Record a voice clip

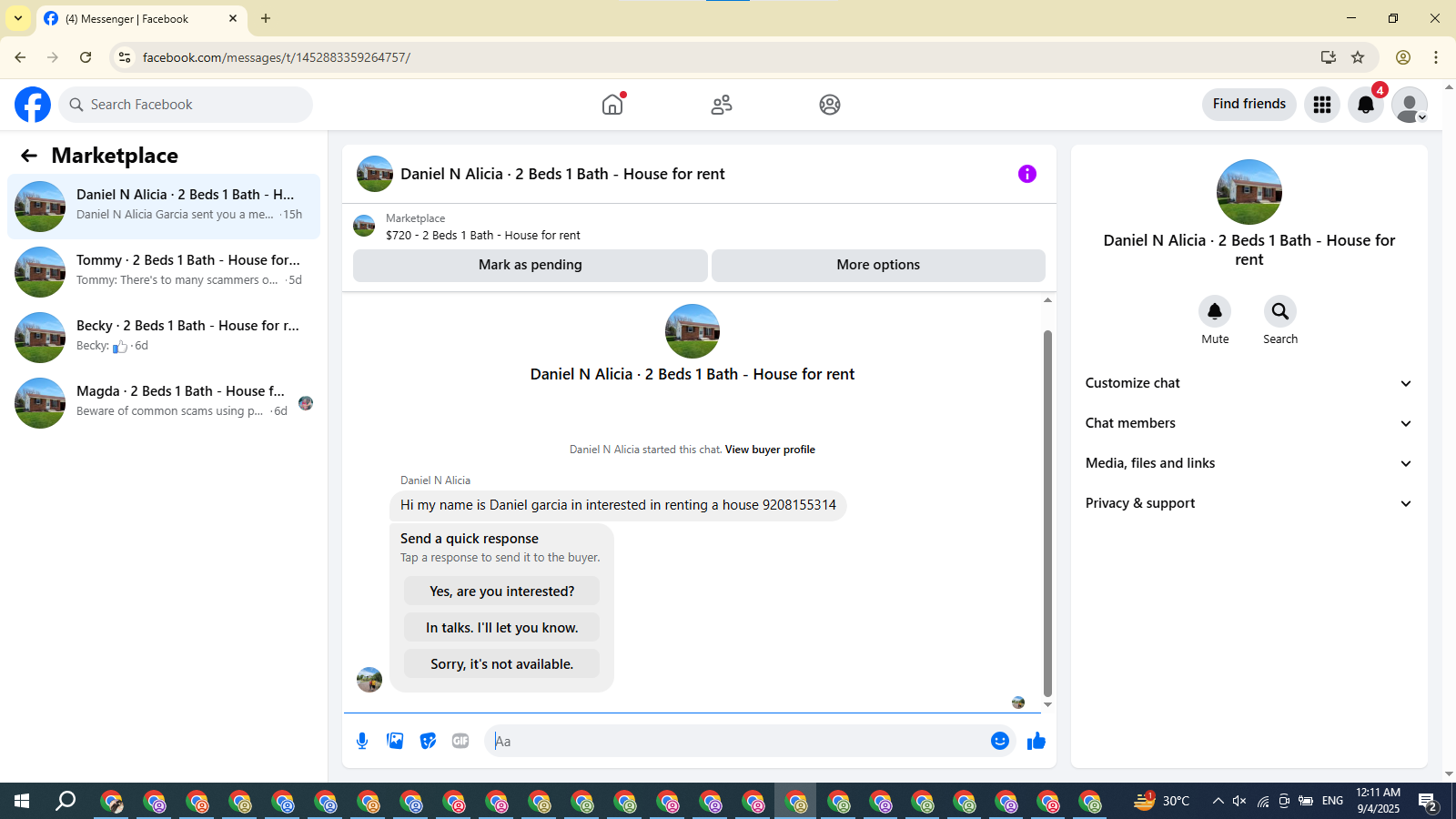click(x=362, y=741)
